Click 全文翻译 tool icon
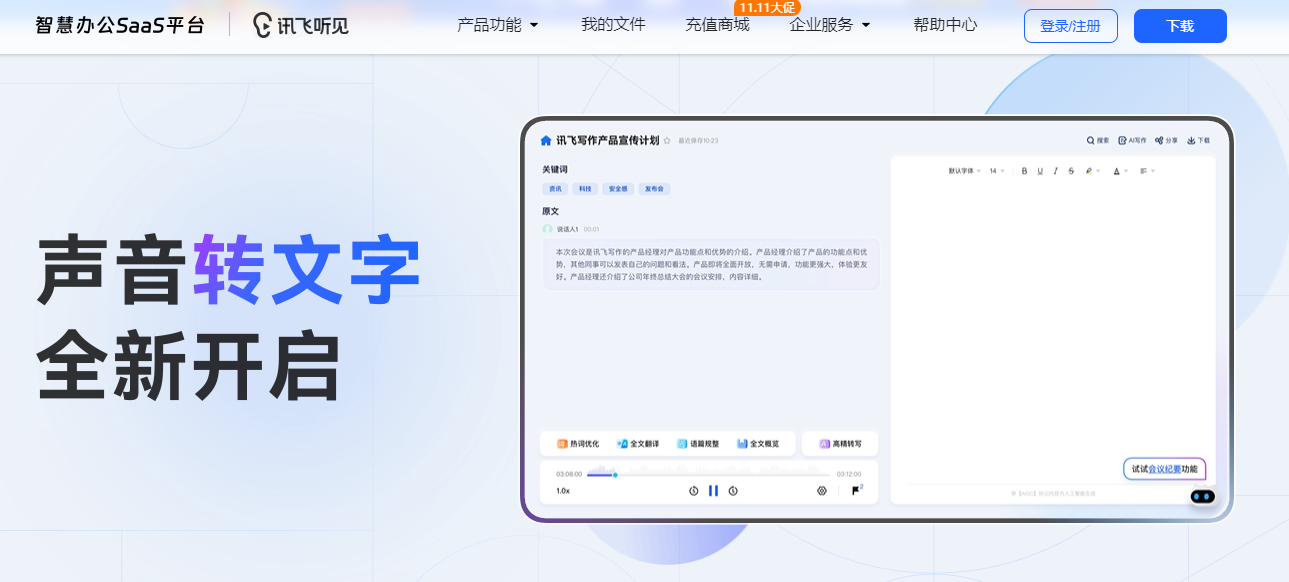This screenshot has height=582, width=1289. tap(622, 443)
